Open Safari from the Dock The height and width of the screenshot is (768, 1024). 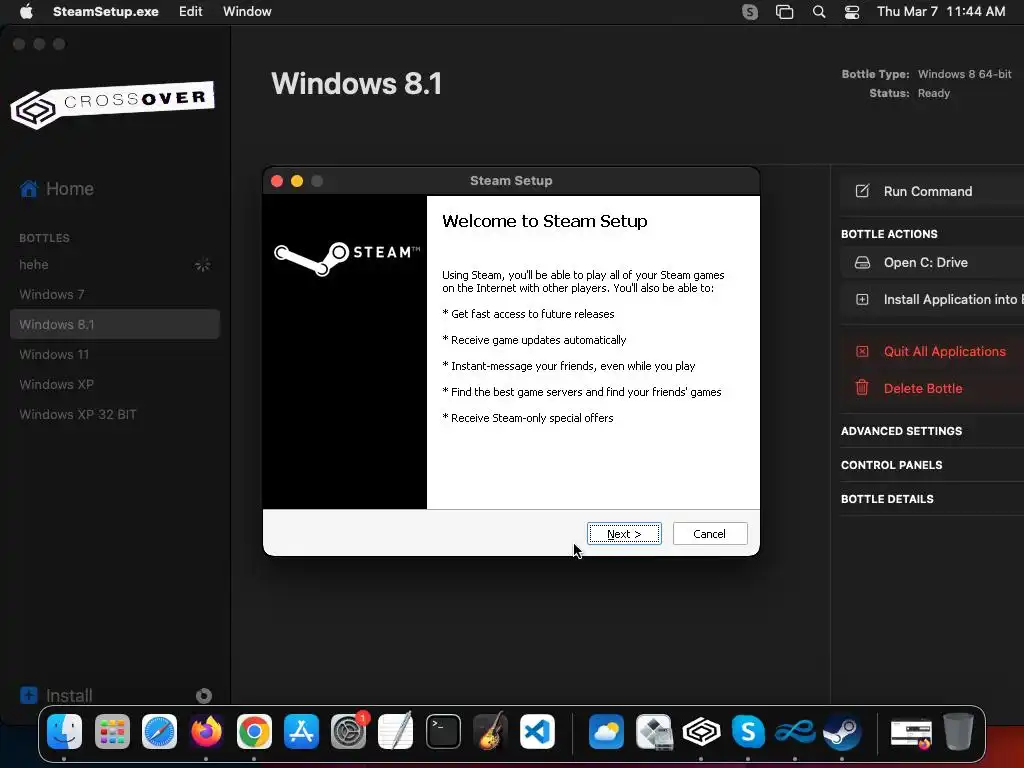[x=159, y=731]
